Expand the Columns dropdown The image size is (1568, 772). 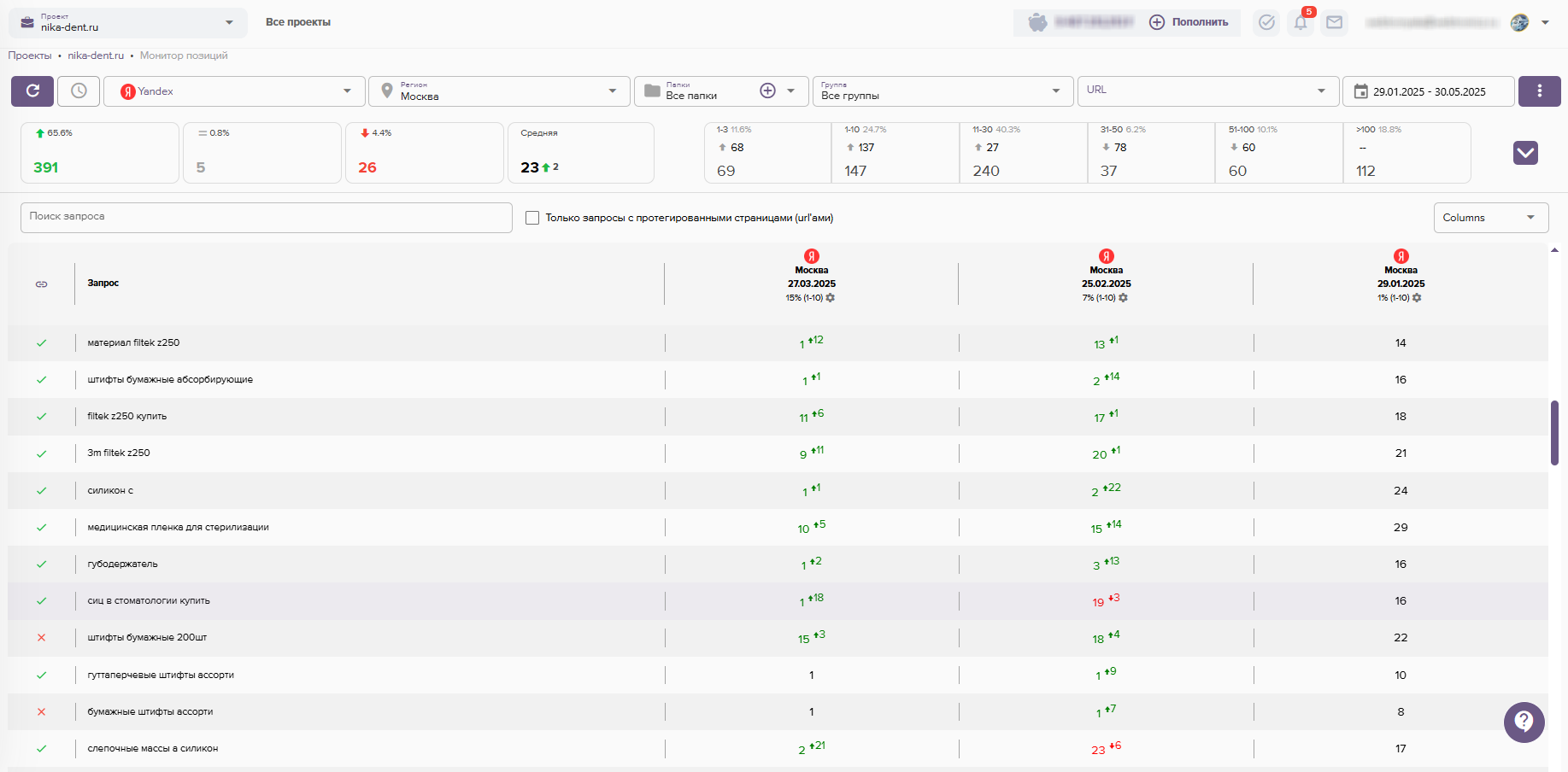[x=1490, y=218]
